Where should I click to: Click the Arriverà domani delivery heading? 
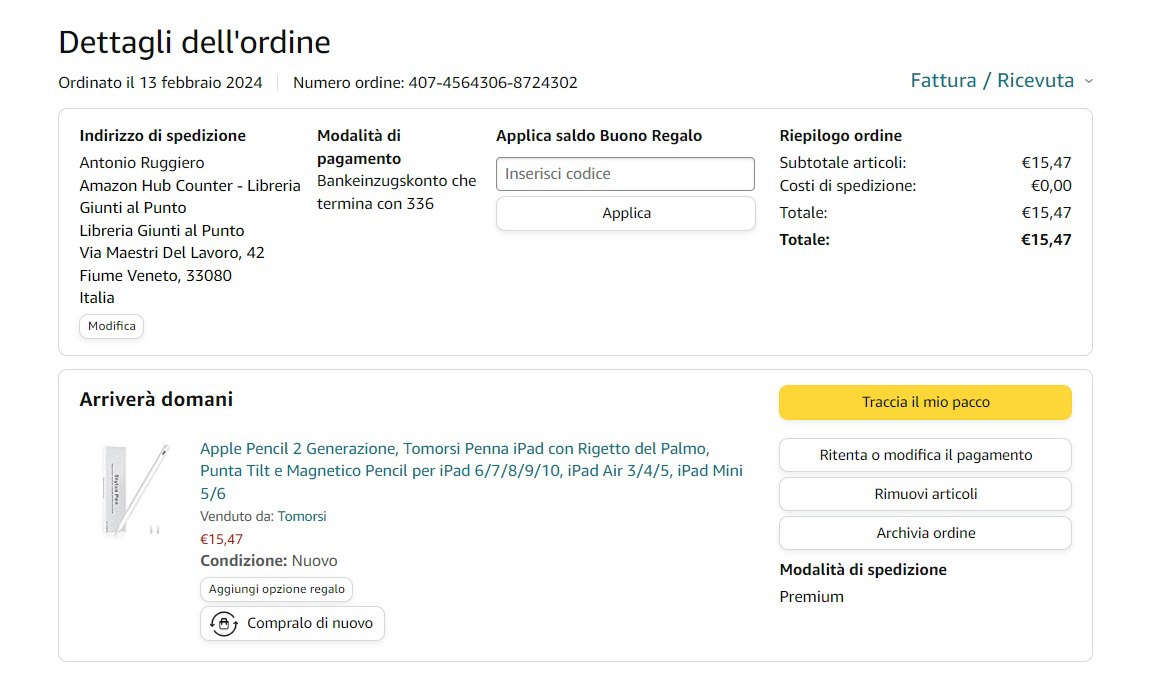(x=156, y=400)
